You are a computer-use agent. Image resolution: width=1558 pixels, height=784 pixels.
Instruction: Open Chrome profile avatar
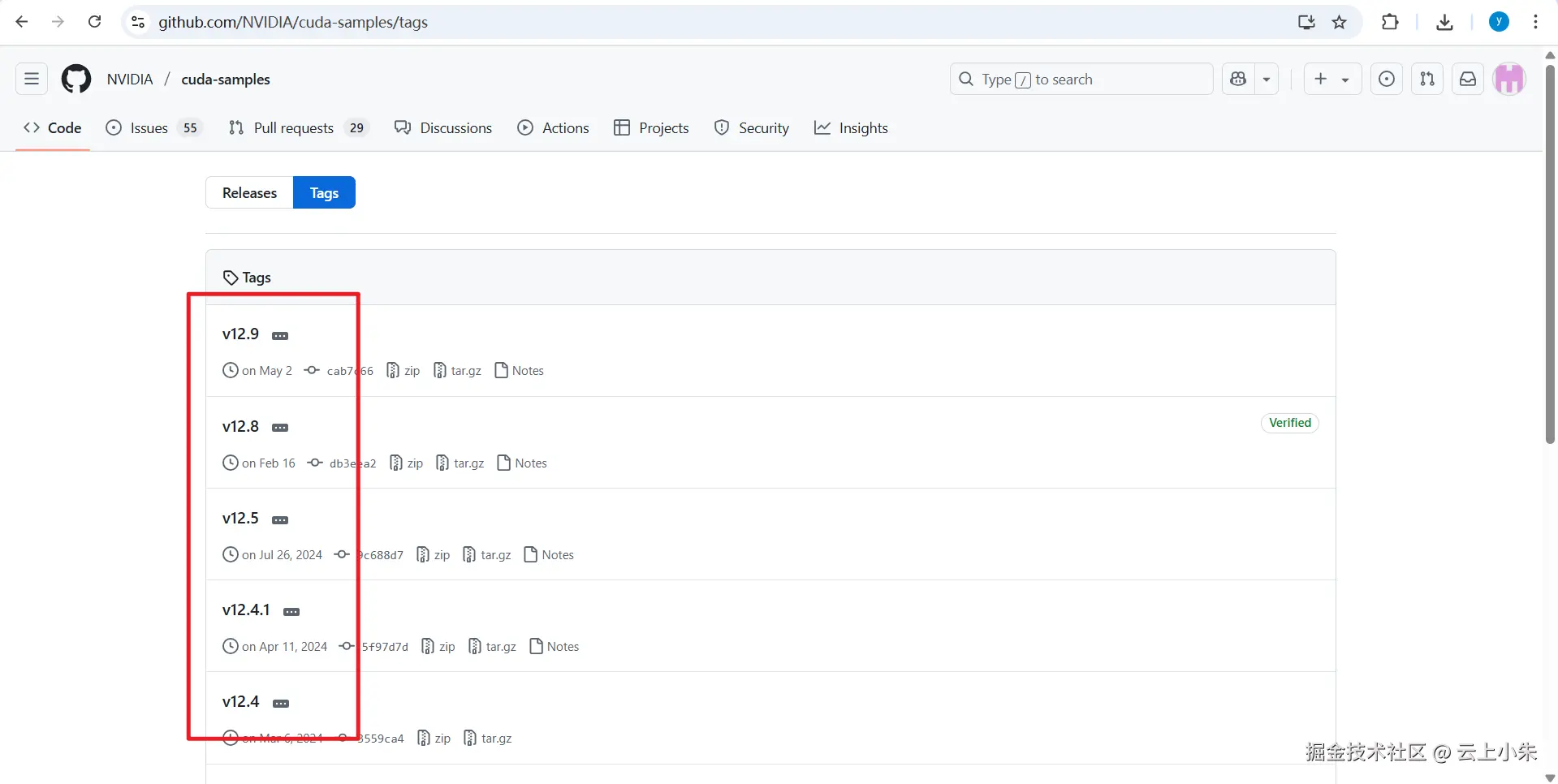click(x=1499, y=22)
